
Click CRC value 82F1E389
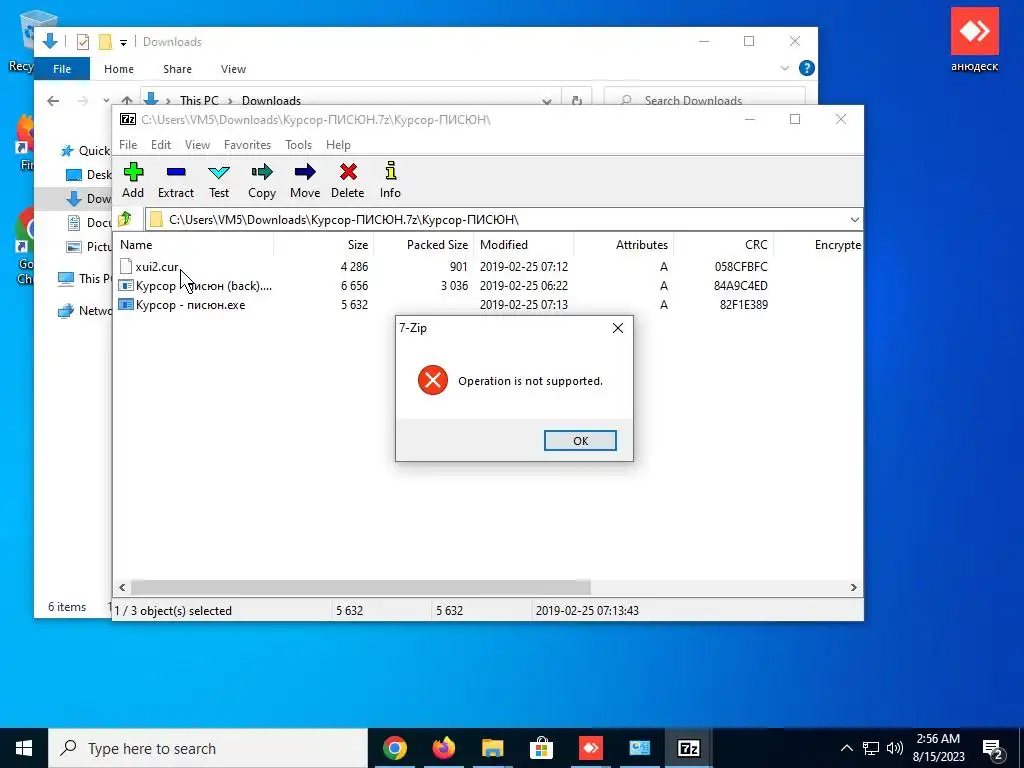tap(744, 304)
